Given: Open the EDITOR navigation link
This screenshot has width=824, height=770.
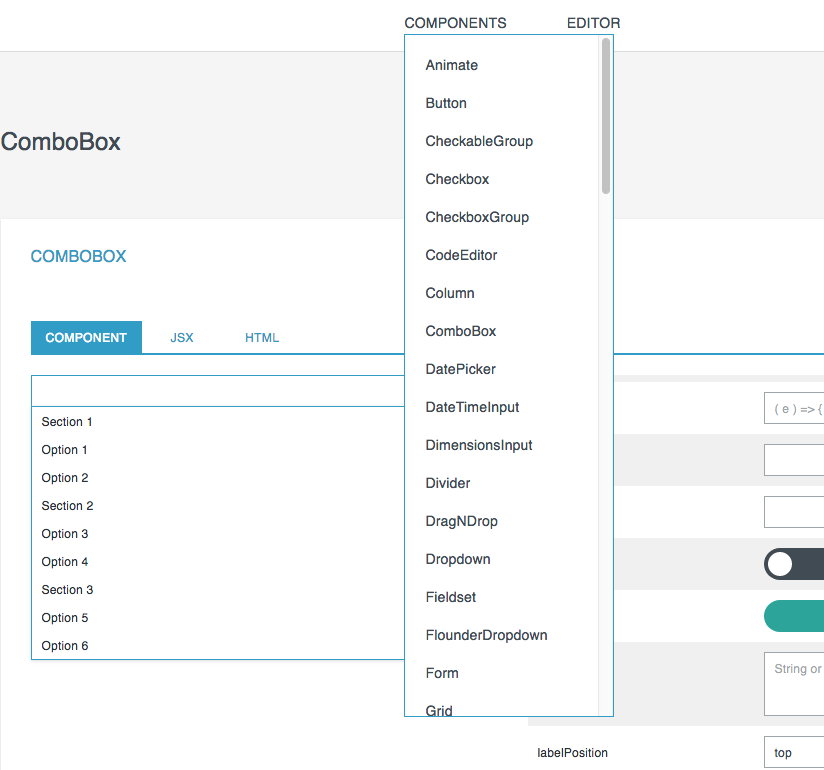Looking at the screenshot, I should 593,23.
